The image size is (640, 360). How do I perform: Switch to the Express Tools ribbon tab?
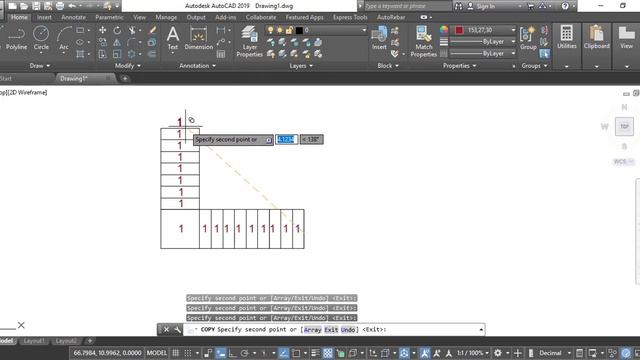(x=350, y=18)
